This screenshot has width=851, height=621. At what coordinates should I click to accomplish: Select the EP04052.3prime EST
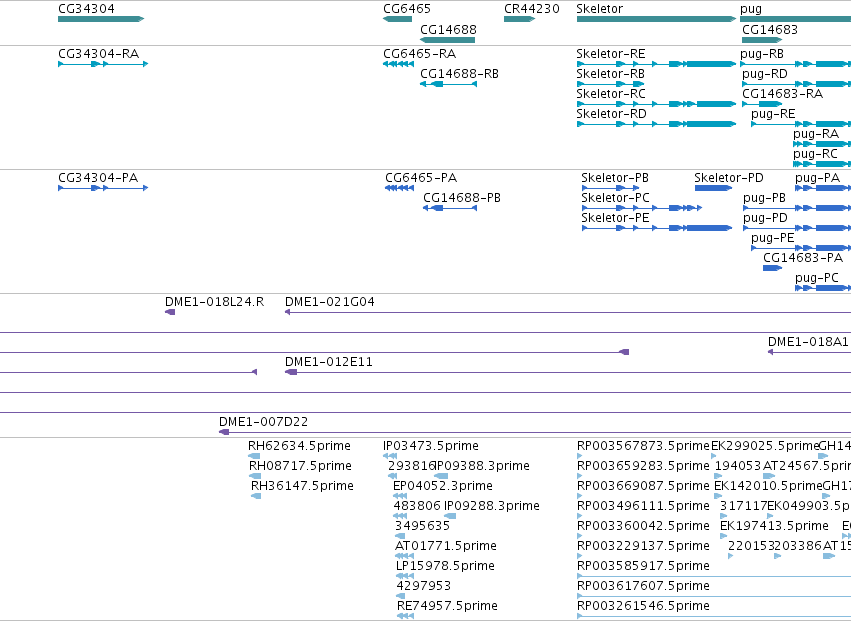400,497
